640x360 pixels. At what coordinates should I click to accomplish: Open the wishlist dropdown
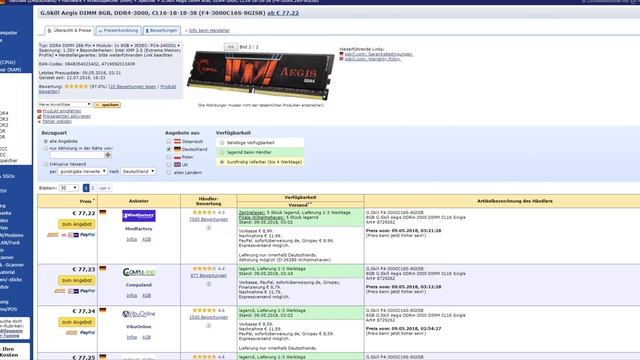pos(65,105)
